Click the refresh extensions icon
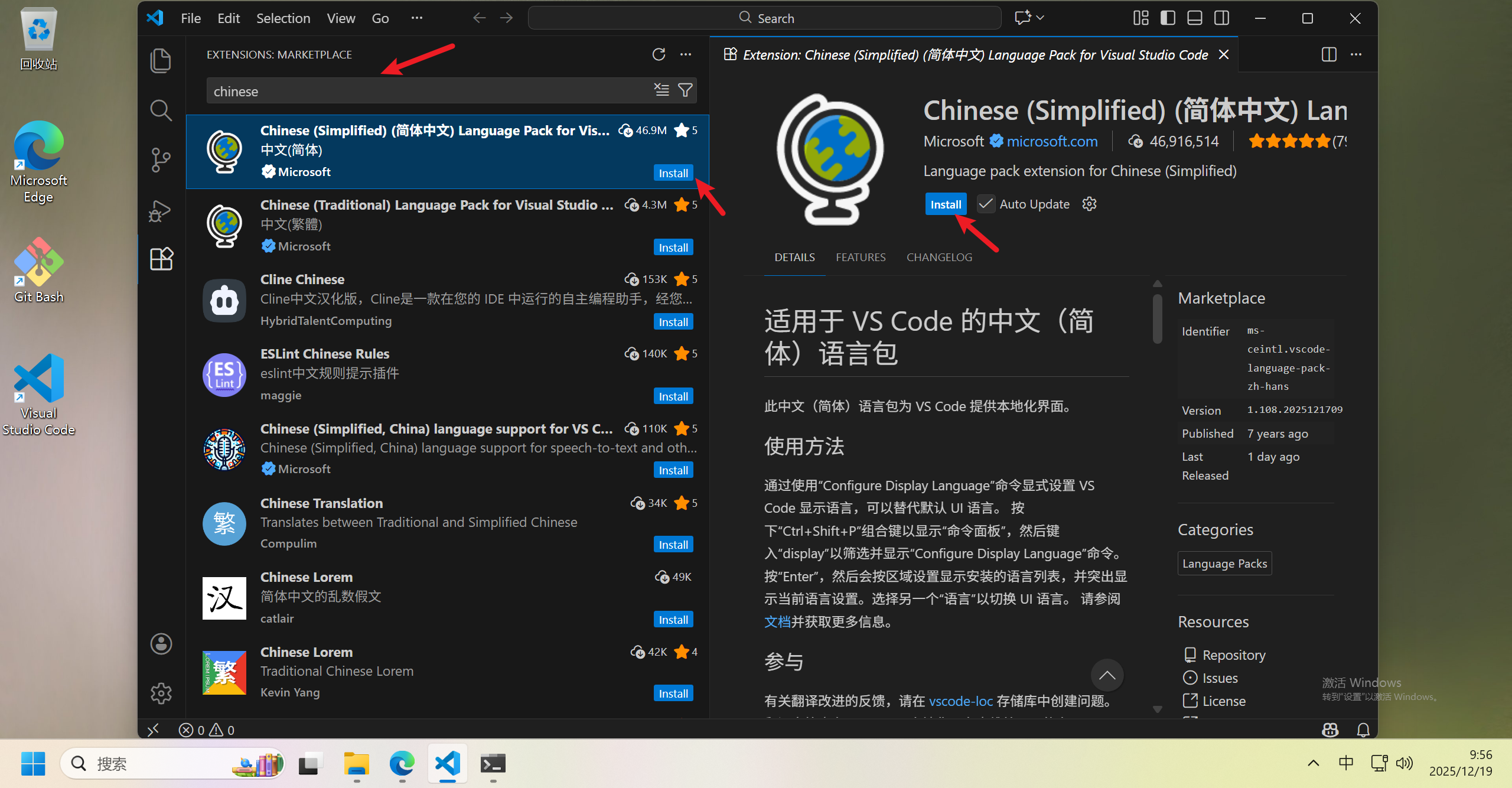1512x788 pixels. (659, 54)
